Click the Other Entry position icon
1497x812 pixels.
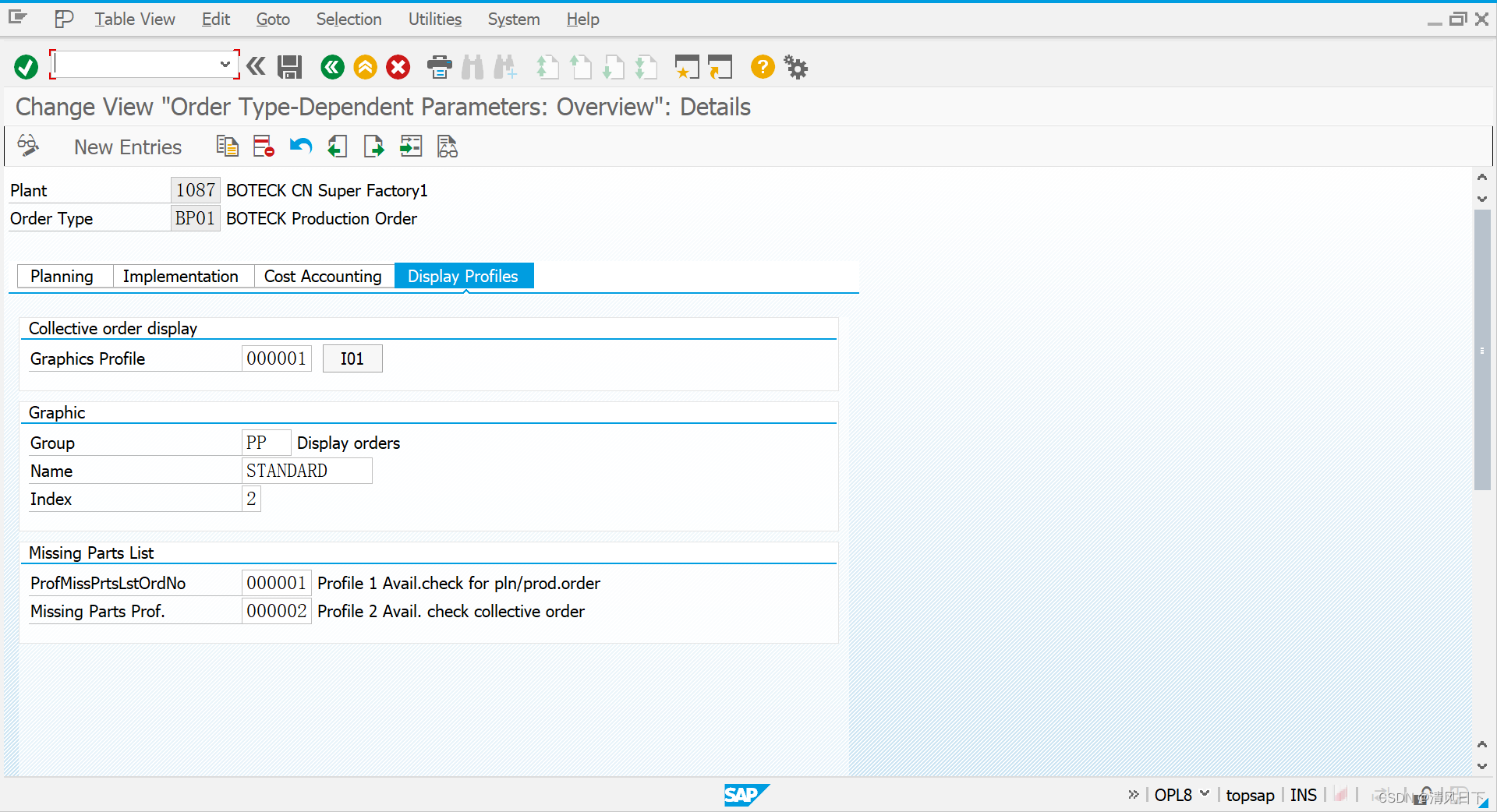[411, 146]
